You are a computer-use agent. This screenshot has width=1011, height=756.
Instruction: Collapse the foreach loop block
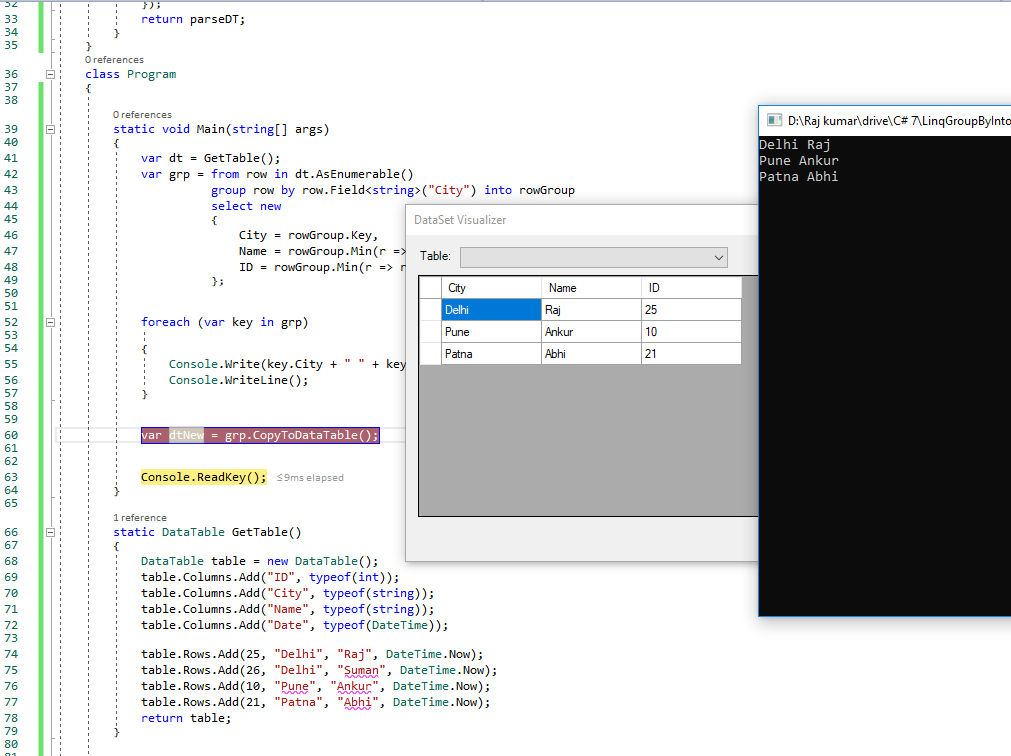(49, 323)
